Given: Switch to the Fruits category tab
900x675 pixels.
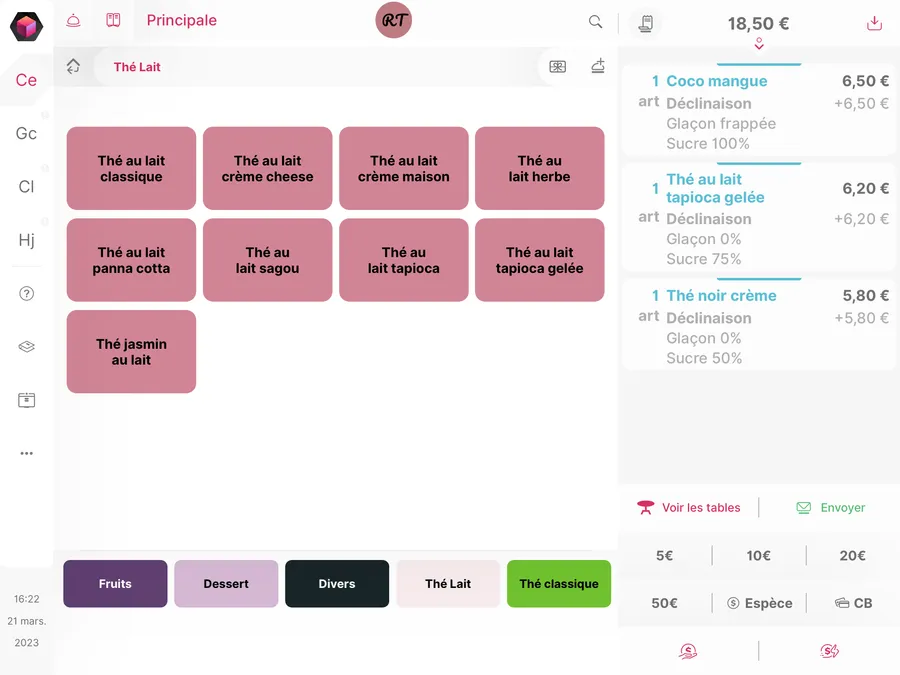Looking at the screenshot, I should point(115,584).
